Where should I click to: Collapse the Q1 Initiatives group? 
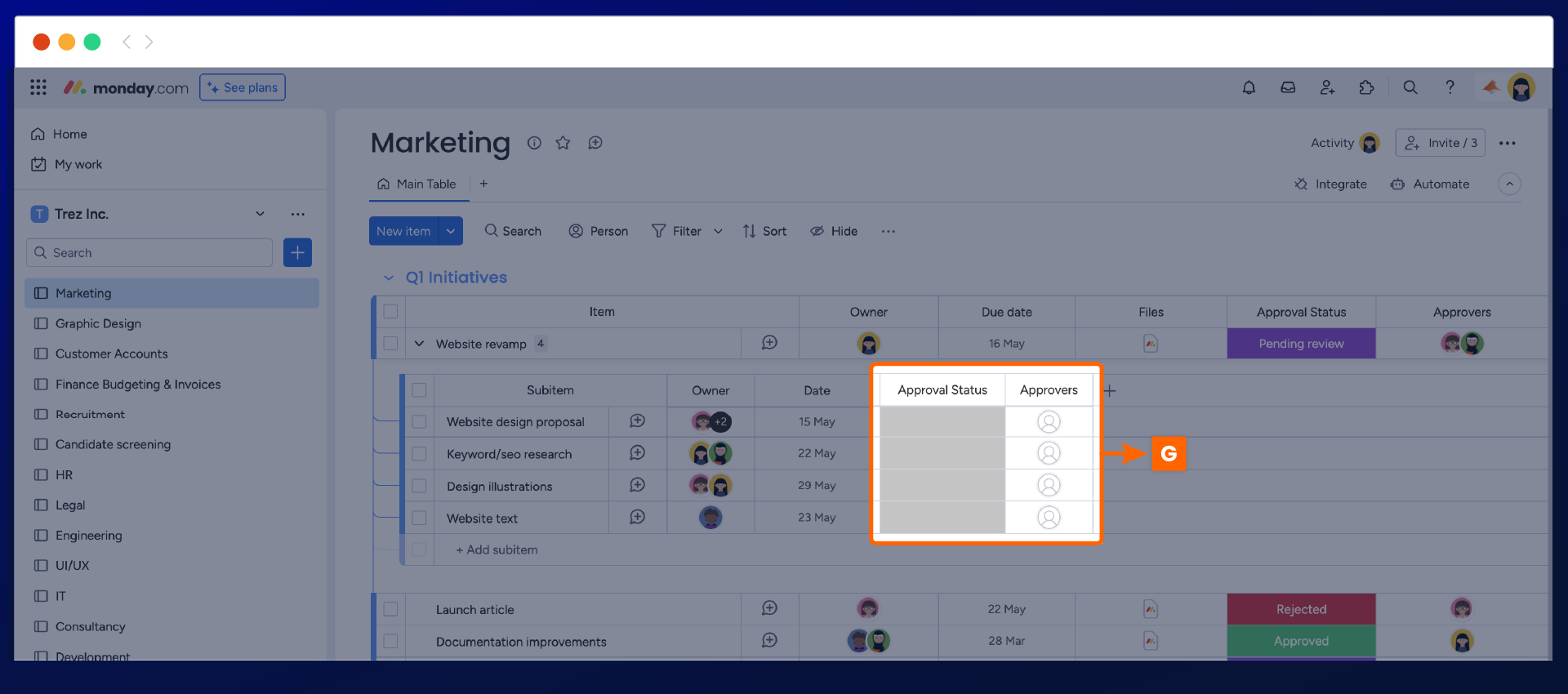[389, 278]
